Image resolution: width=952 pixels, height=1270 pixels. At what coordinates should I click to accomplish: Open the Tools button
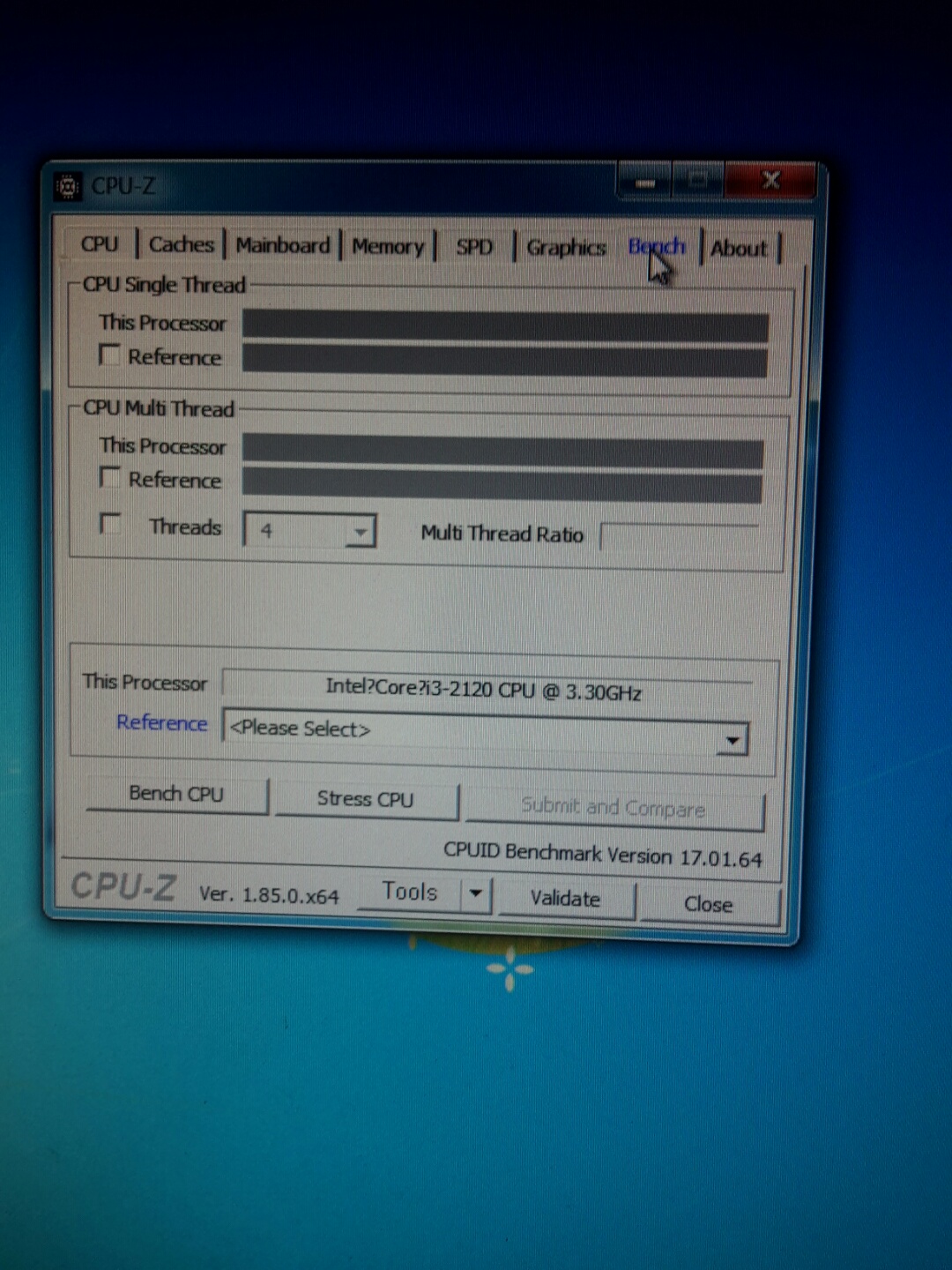coord(410,892)
